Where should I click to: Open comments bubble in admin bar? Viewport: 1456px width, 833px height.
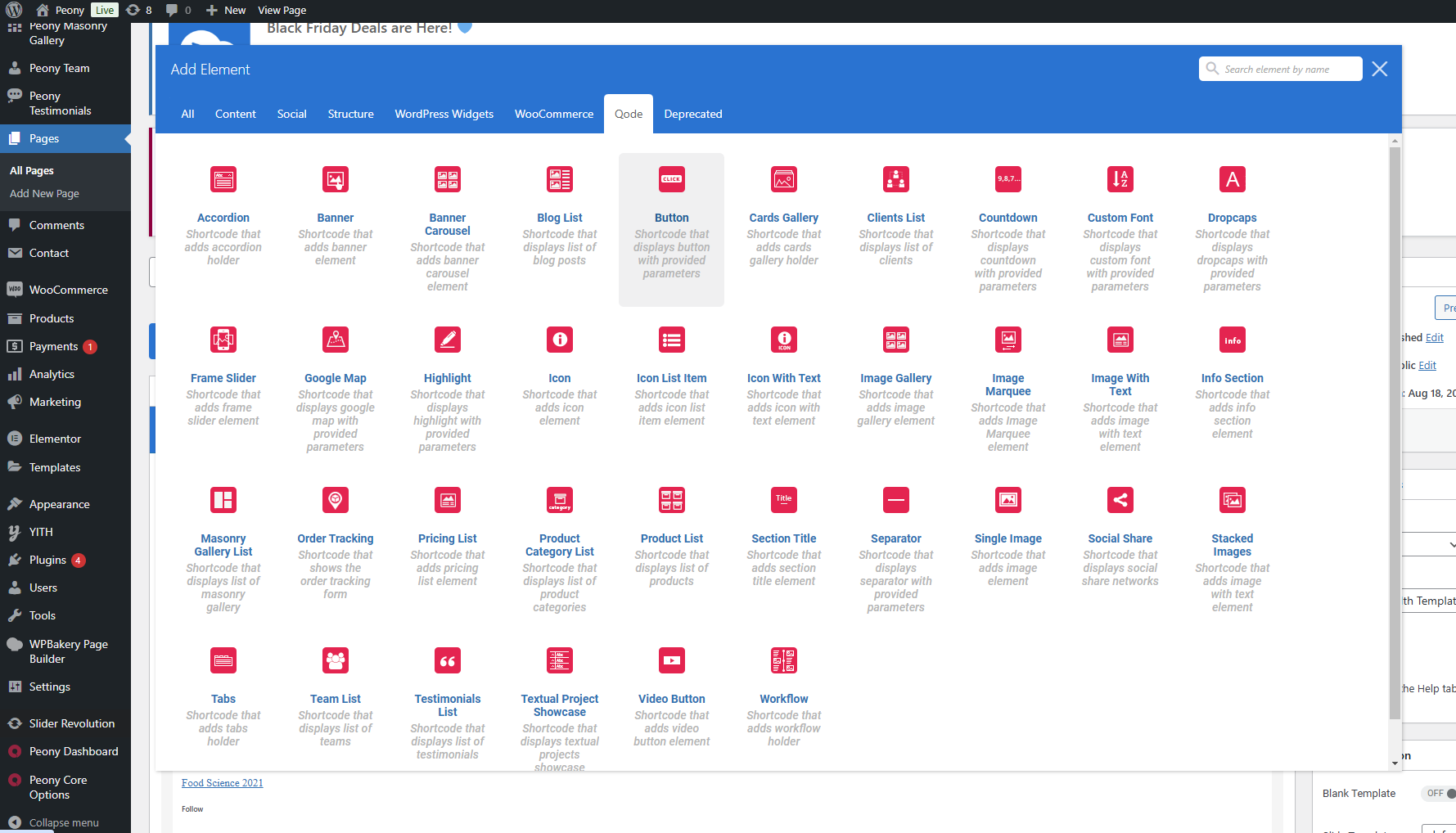point(178,10)
